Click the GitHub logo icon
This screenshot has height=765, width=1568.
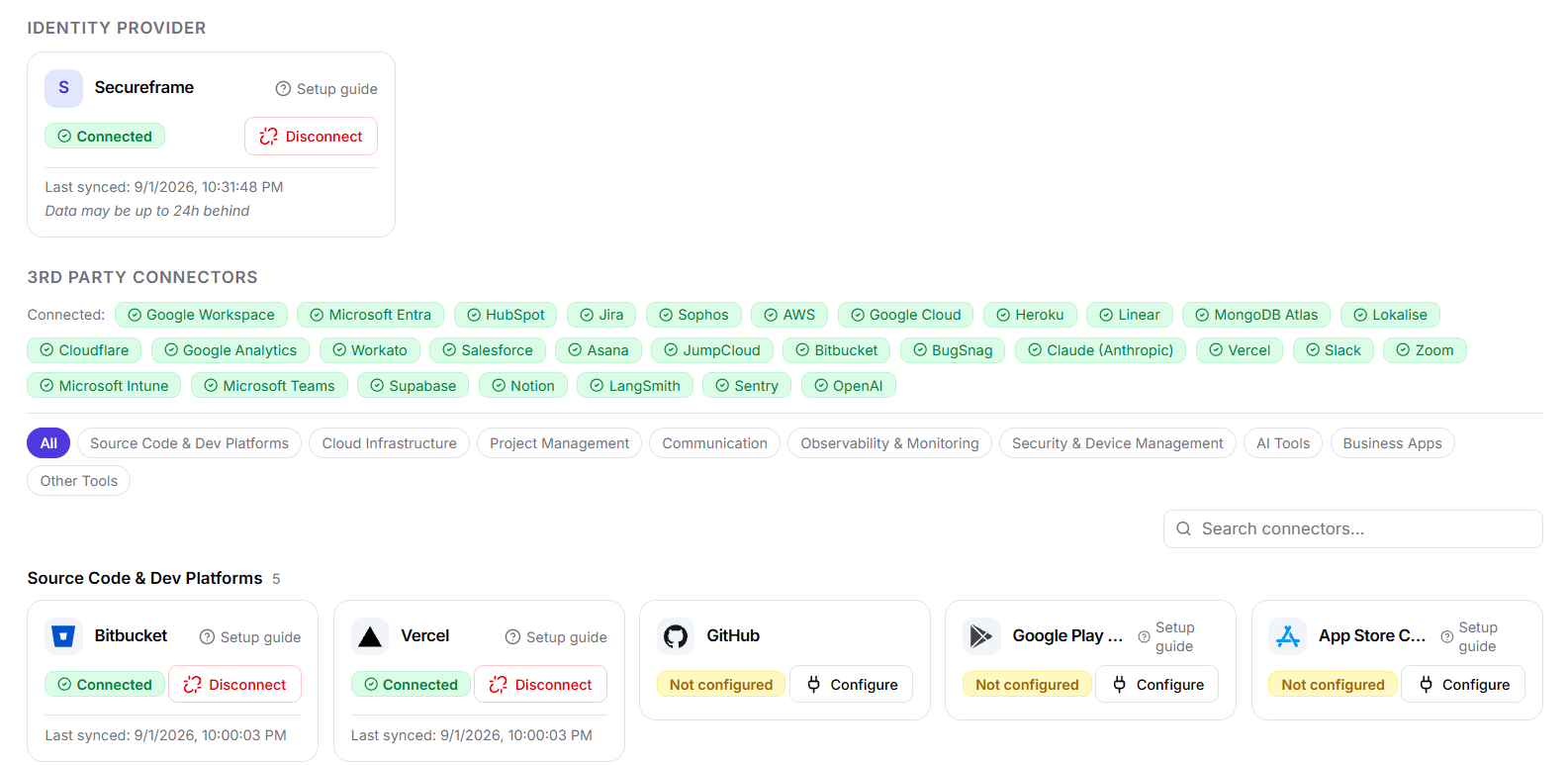(x=676, y=636)
